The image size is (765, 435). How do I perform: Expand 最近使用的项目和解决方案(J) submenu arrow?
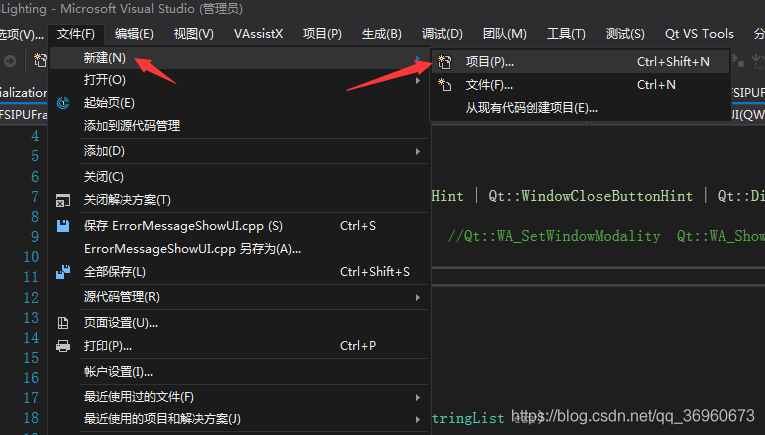point(418,419)
